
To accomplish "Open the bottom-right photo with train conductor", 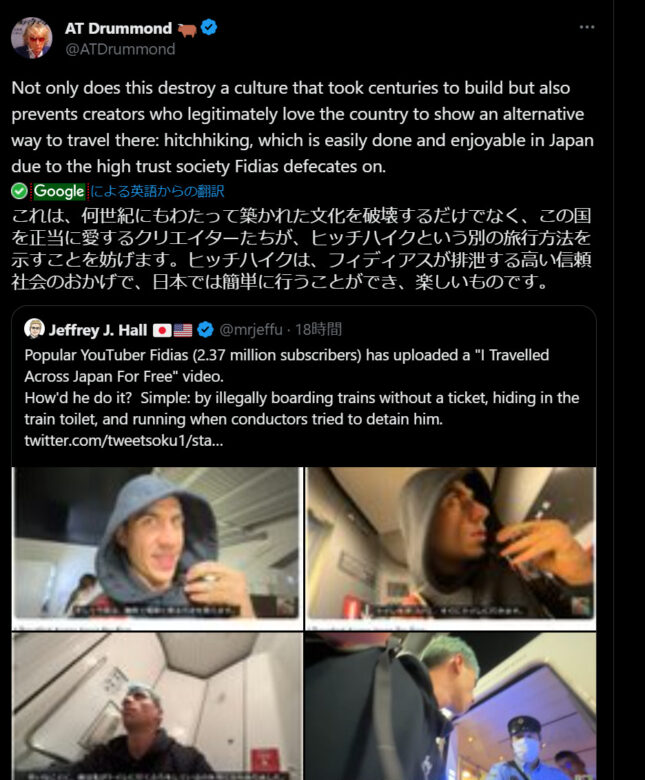I will 451,706.
